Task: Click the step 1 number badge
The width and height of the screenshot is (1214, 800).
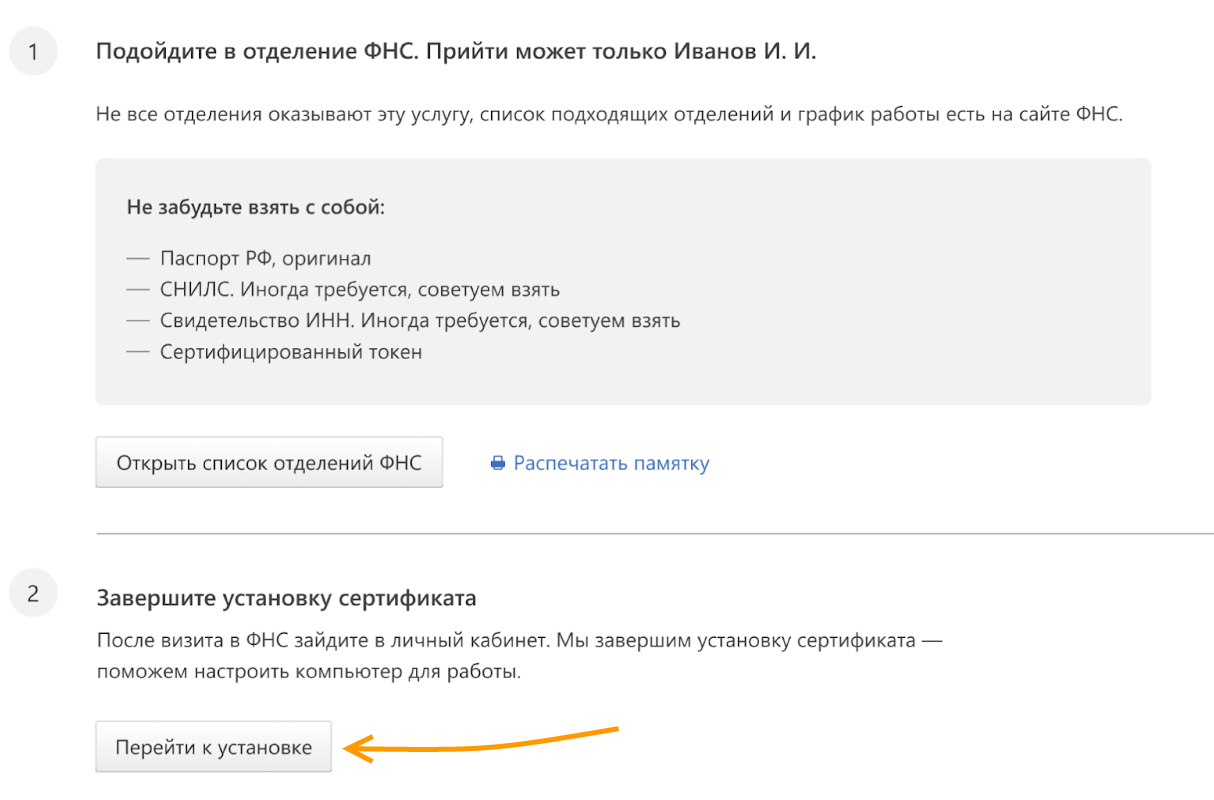Action: pyautogui.click(x=33, y=53)
